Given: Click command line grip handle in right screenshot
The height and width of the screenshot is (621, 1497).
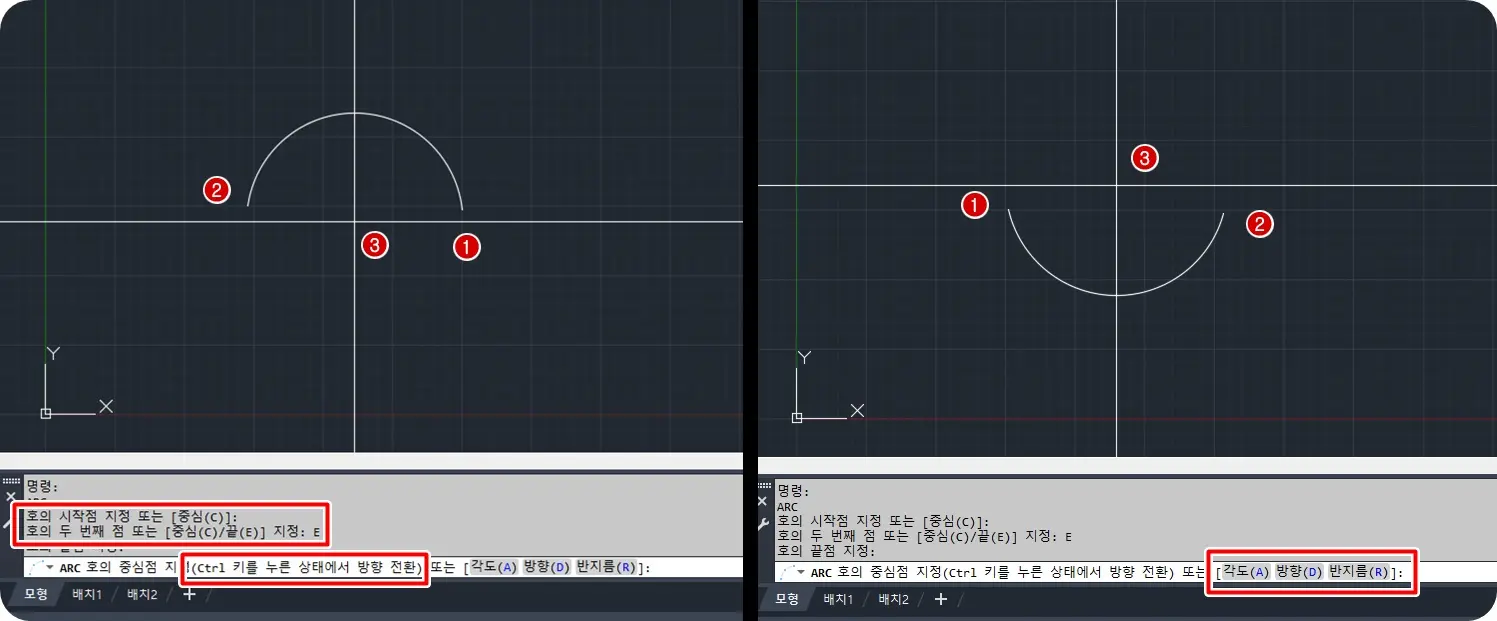Looking at the screenshot, I should pyautogui.click(x=763, y=486).
